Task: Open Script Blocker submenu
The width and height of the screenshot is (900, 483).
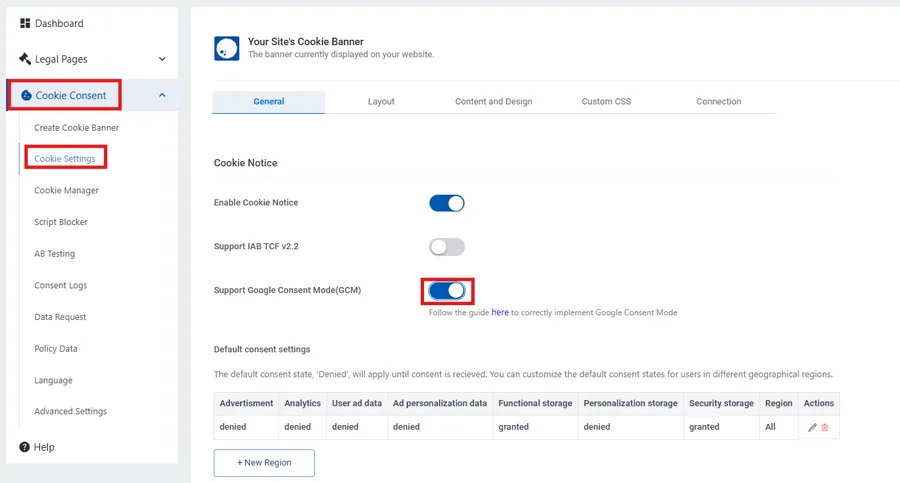Action: [x=61, y=222]
